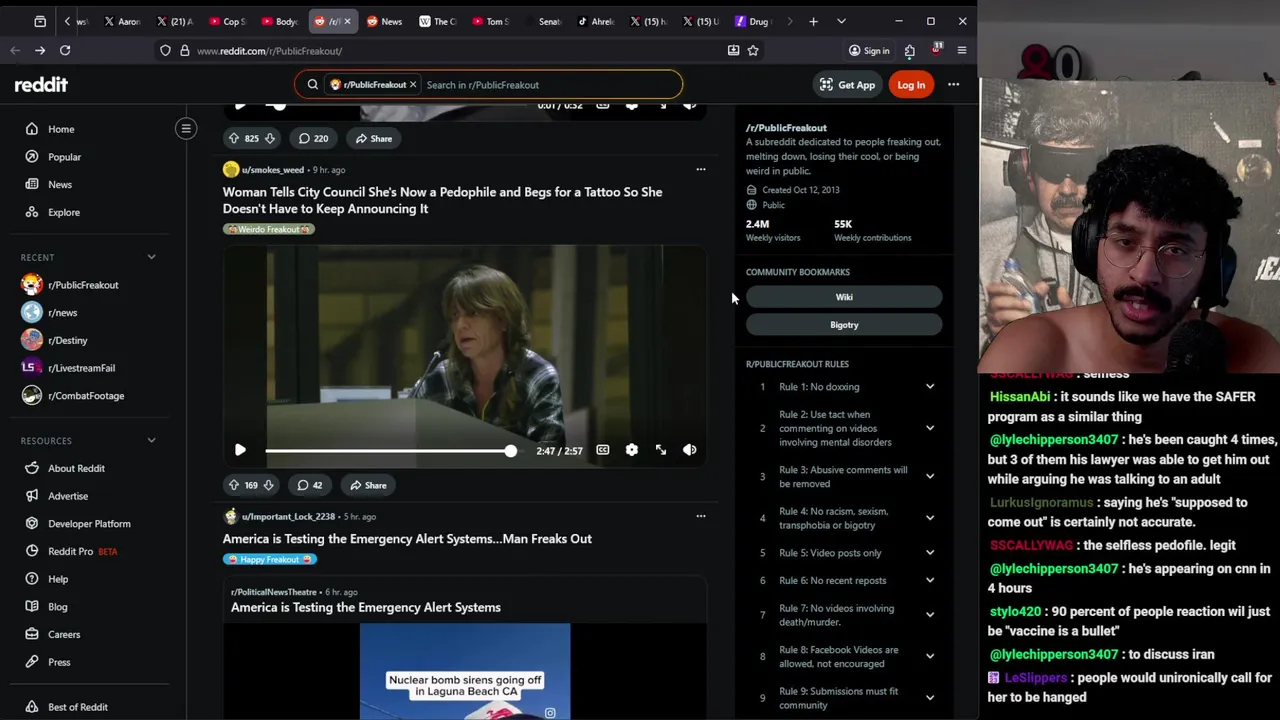Open the browser extensions puzzle icon
1280x720 pixels.
pyautogui.click(x=909, y=50)
